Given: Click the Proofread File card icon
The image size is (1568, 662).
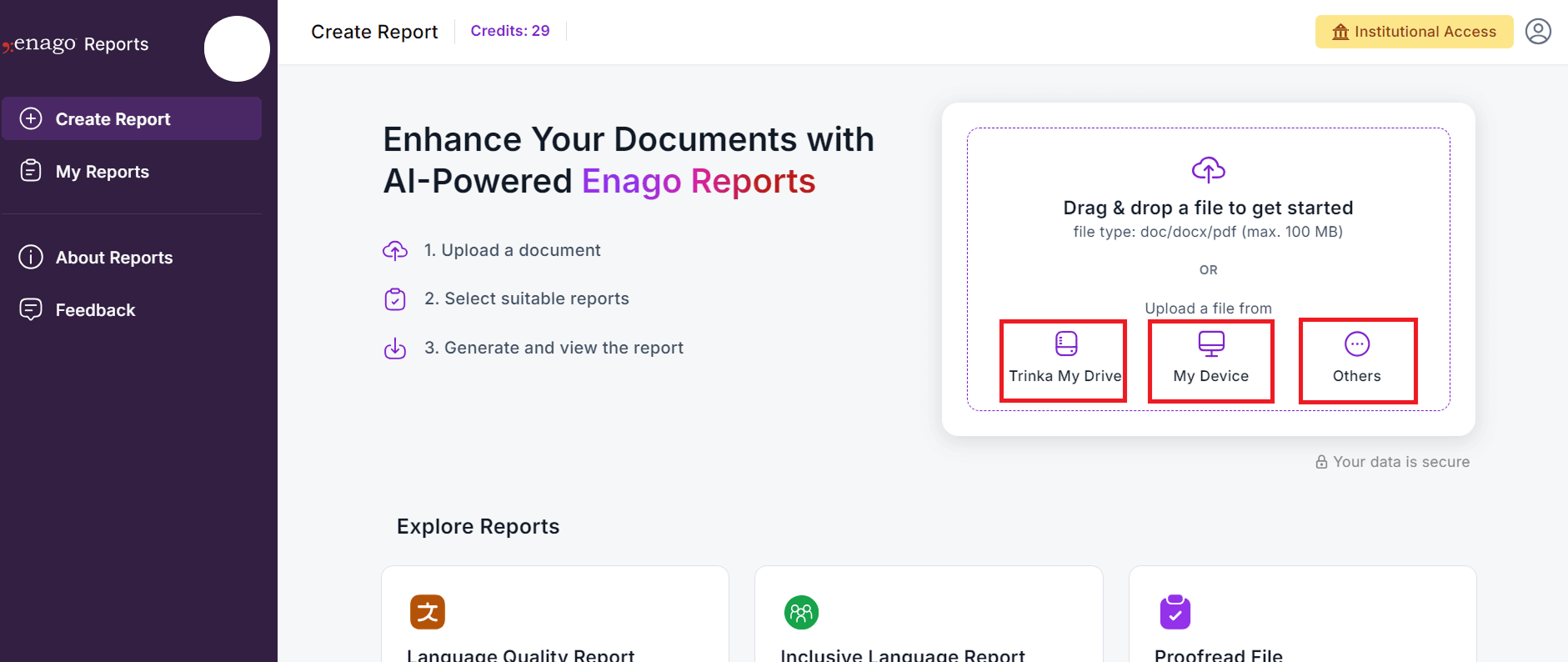Looking at the screenshot, I should (1175, 612).
